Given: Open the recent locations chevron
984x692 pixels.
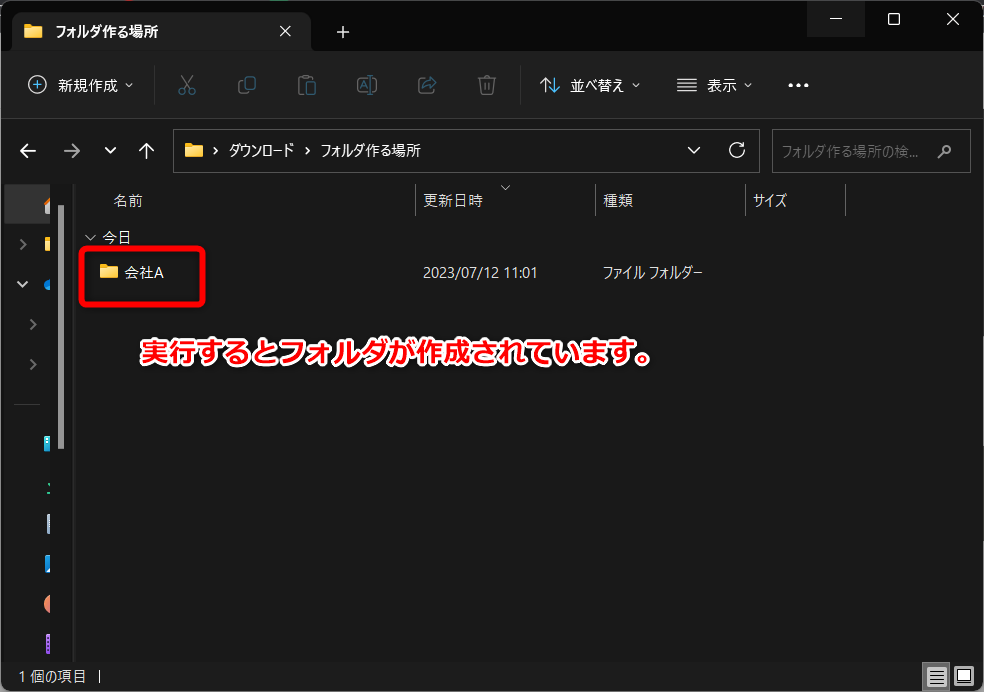Looking at the screenshot, I should (110, 151).
